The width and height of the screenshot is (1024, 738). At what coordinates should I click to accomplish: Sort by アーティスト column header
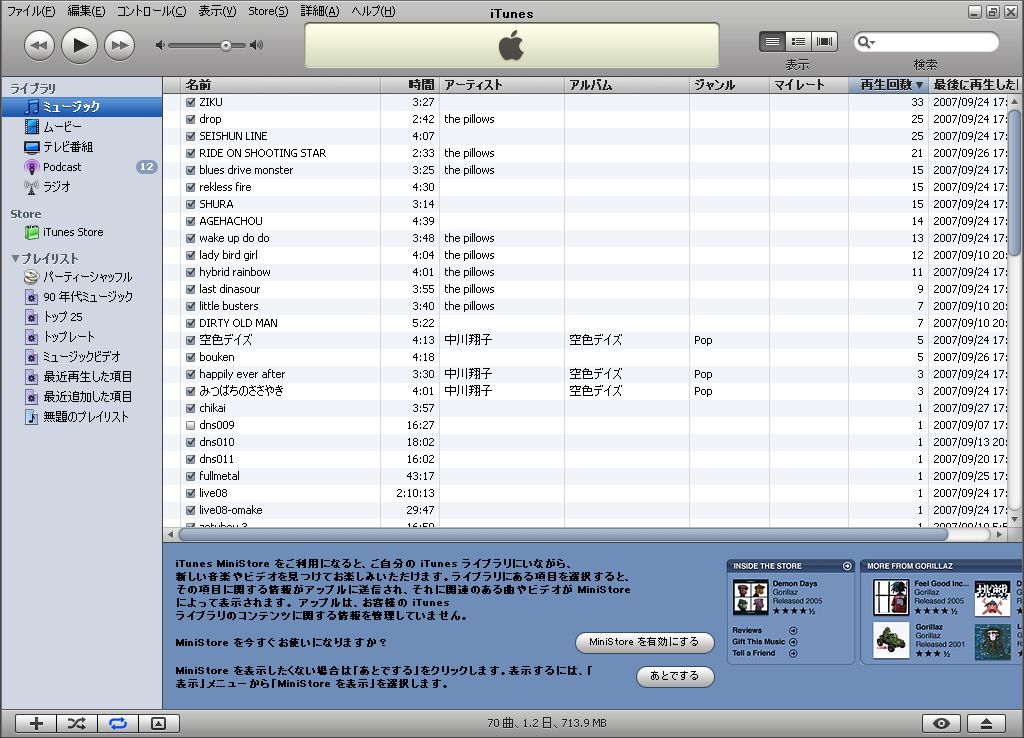point(502,85)
